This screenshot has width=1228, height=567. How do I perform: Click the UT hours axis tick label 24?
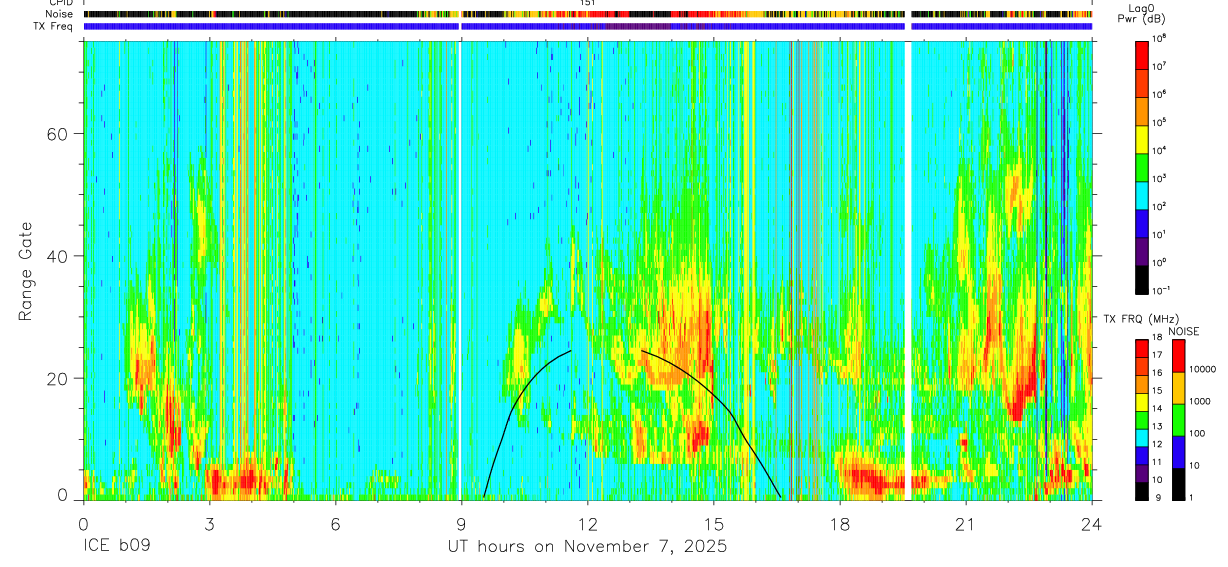(x=1092, y=524)
